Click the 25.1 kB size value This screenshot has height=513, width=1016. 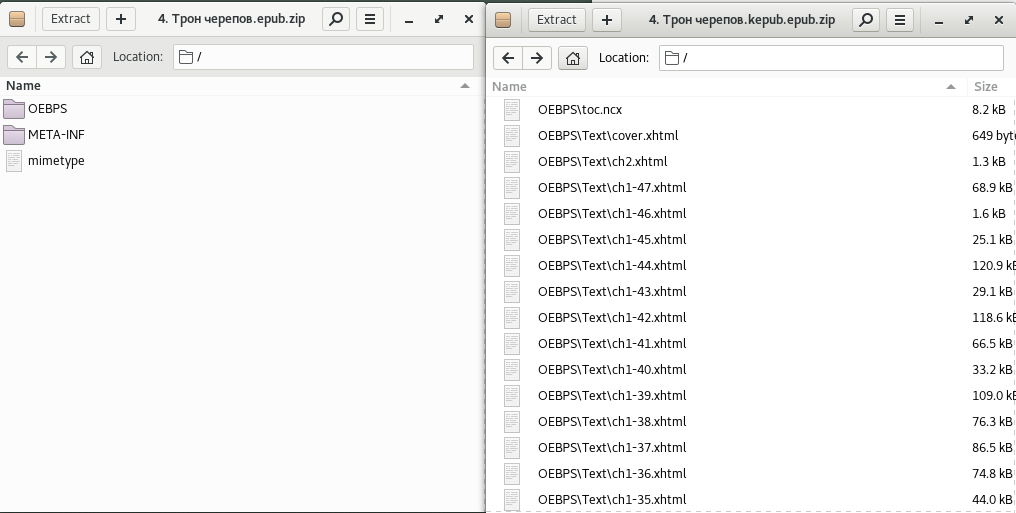(992, 239)
